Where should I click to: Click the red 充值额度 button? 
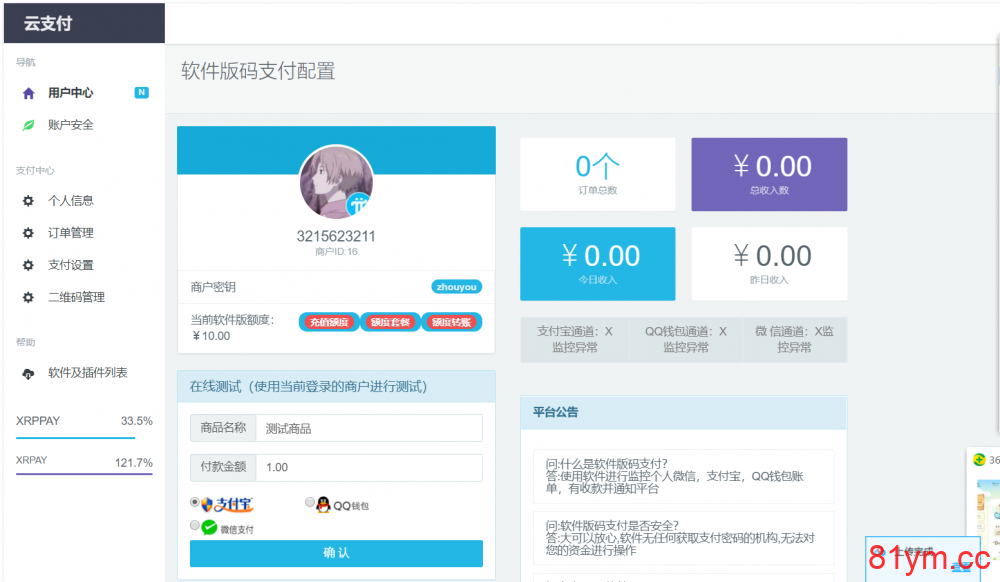click(329, 322)
